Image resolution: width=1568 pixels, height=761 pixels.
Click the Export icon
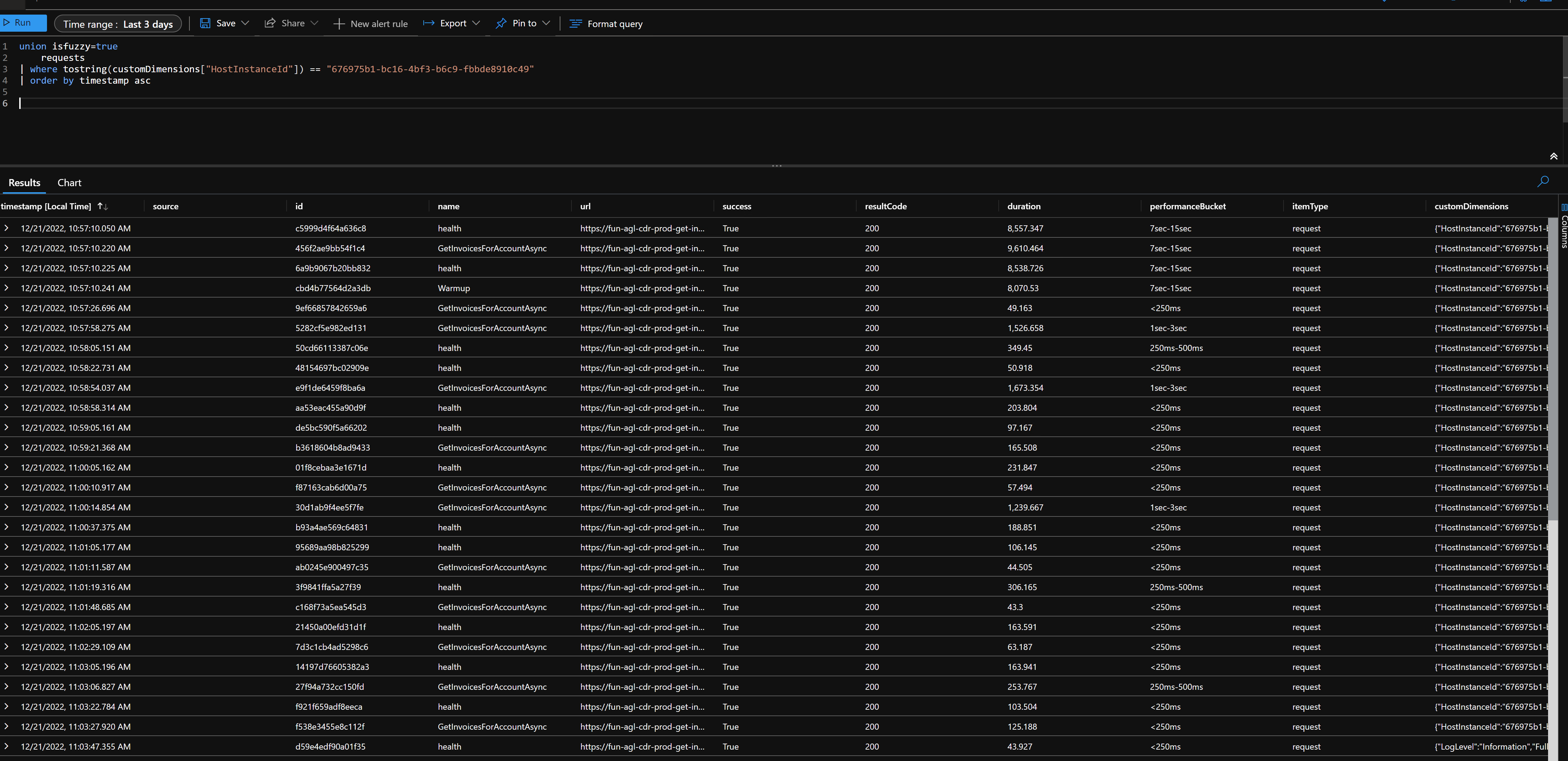428,22
